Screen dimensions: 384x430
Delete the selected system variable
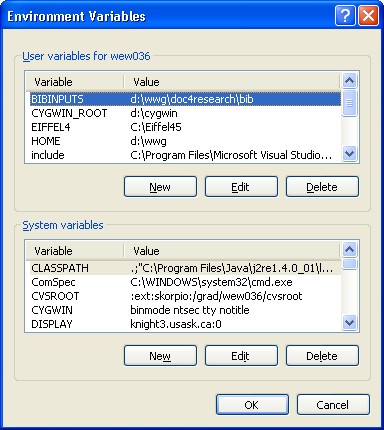click(x=322, y=356)
